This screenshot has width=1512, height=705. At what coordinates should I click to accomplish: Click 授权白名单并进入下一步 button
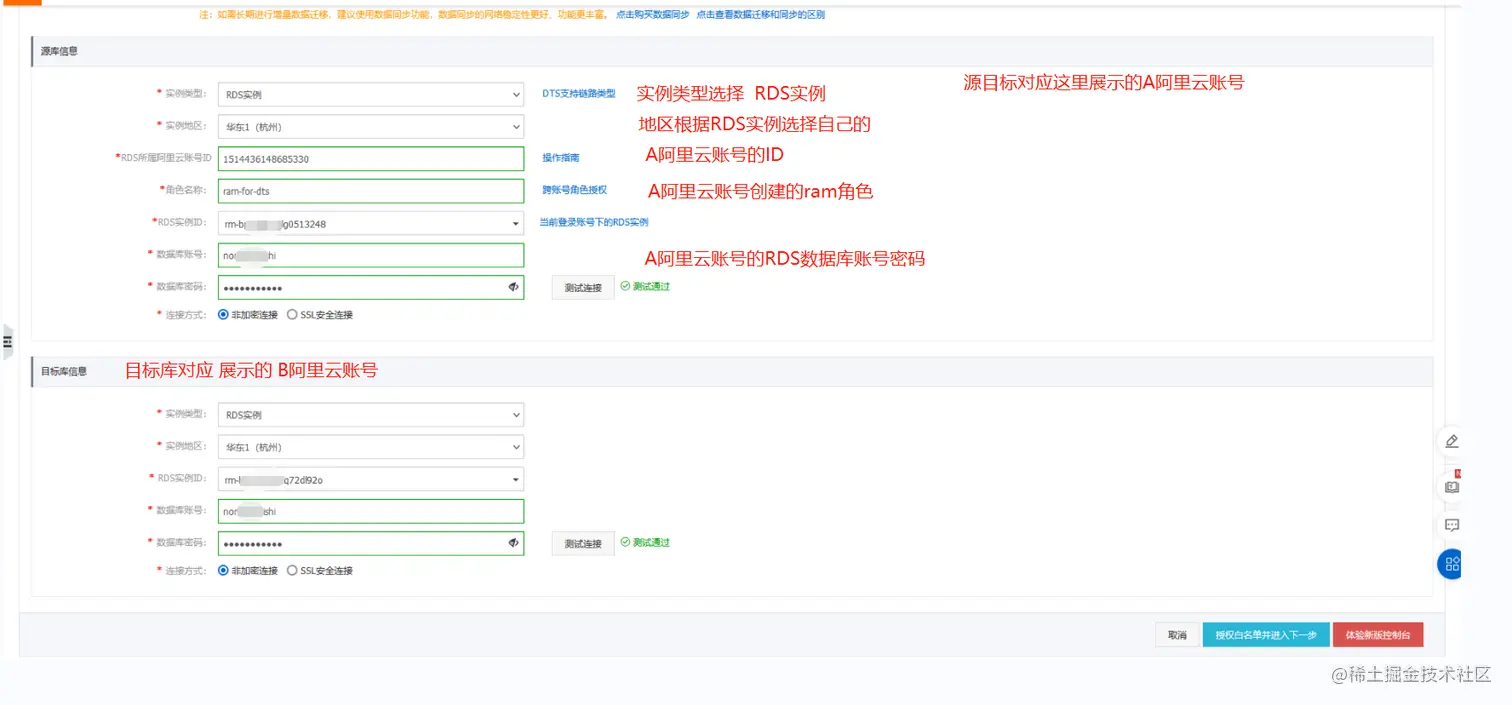click(1265, 635)
